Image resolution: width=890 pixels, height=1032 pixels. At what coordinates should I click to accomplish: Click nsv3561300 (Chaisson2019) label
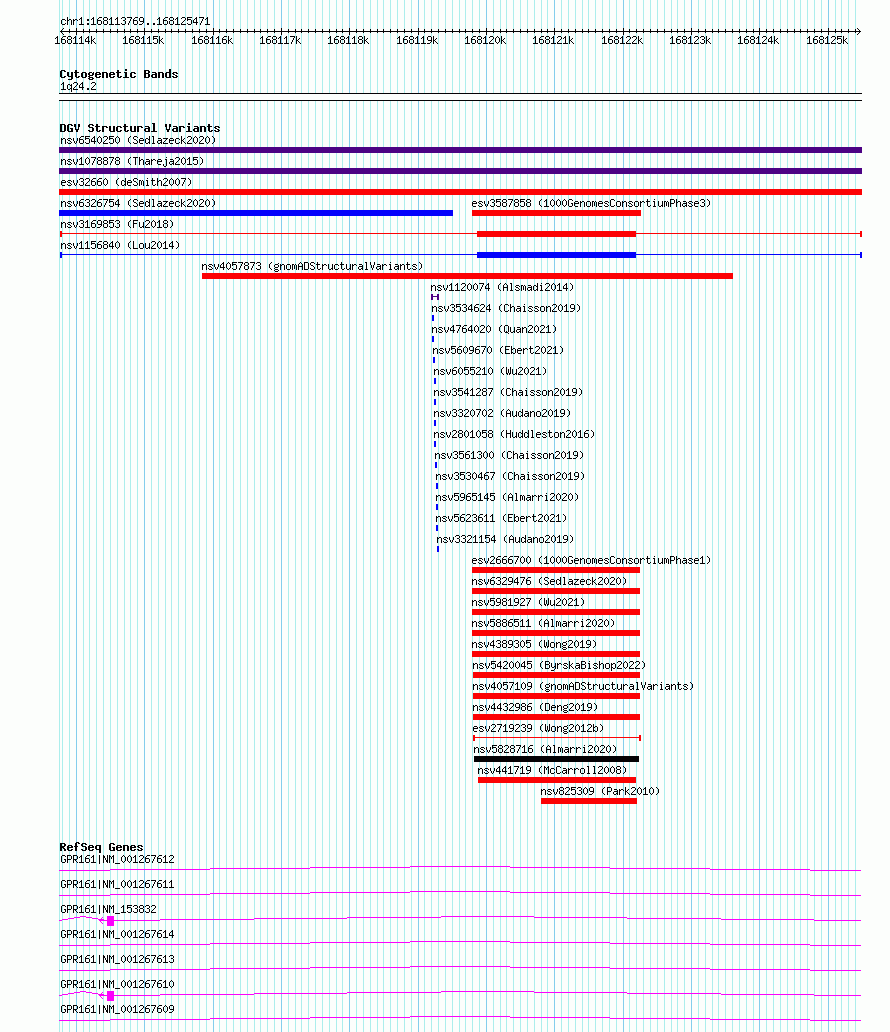tap(510, 456)
